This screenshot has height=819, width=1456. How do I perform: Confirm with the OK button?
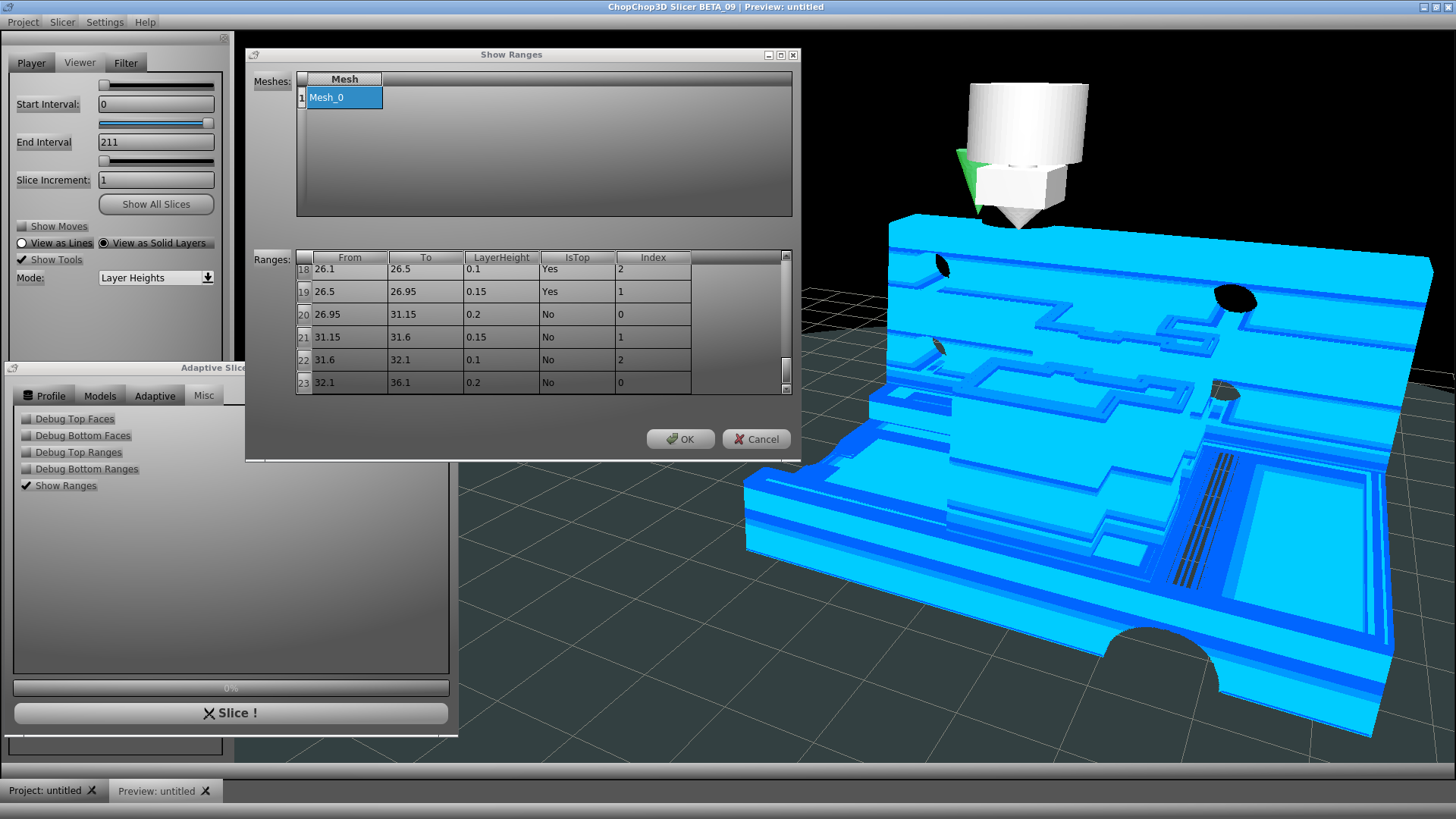click(x=680, y=439)
